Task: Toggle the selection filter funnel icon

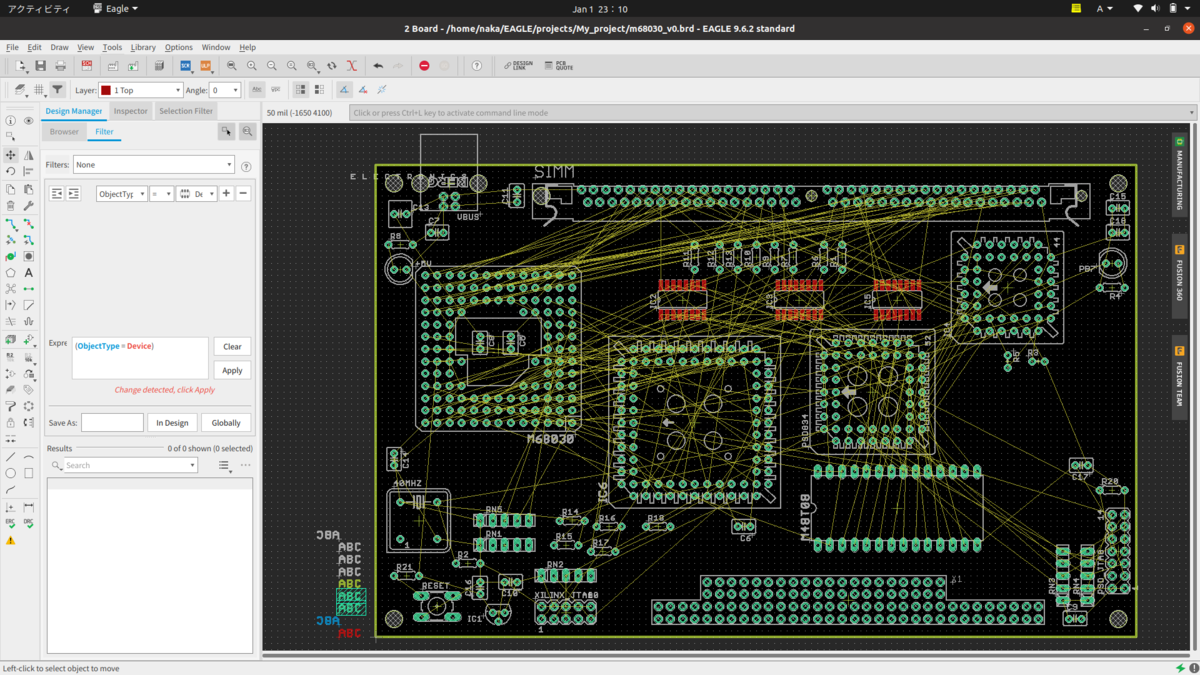Action: tap(57, 90)
